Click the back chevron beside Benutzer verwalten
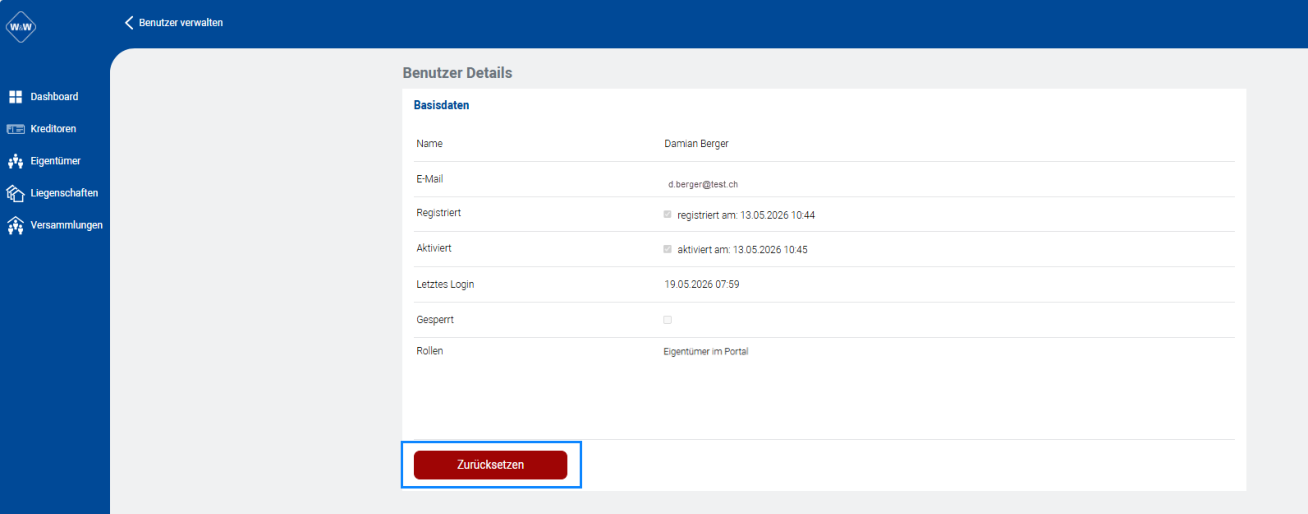The width and height of the screenshot is (1308, 514). click(x=129, y=22)
